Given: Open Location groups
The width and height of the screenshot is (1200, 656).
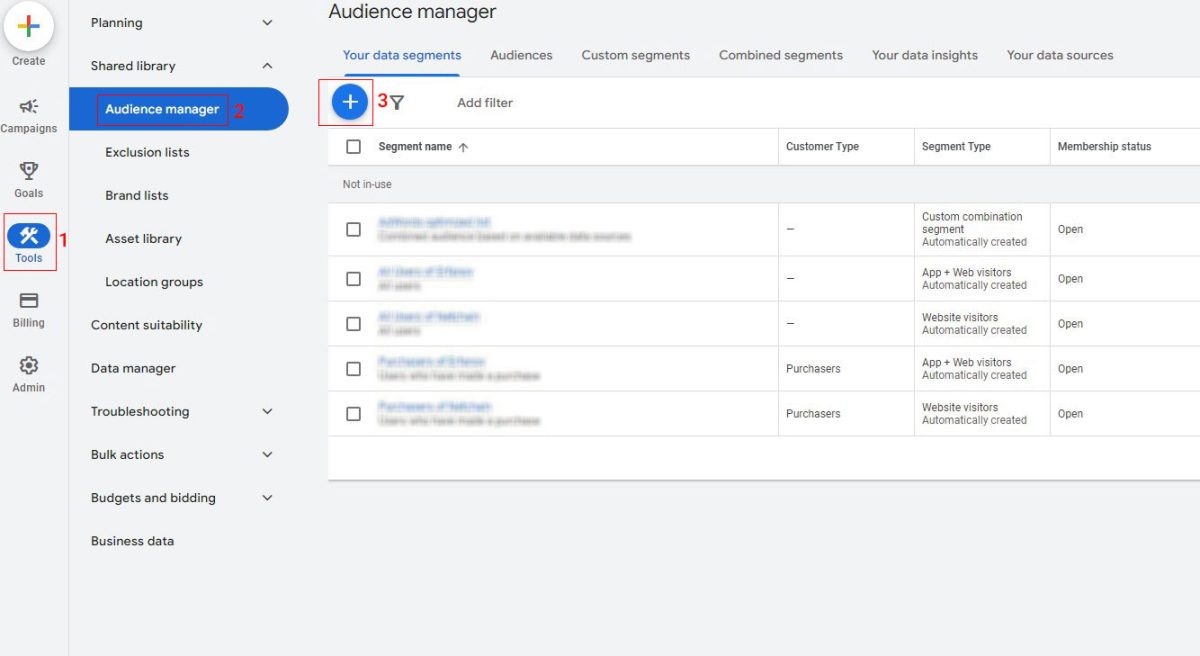Looking at the screenshot, I should coord(154,282).
